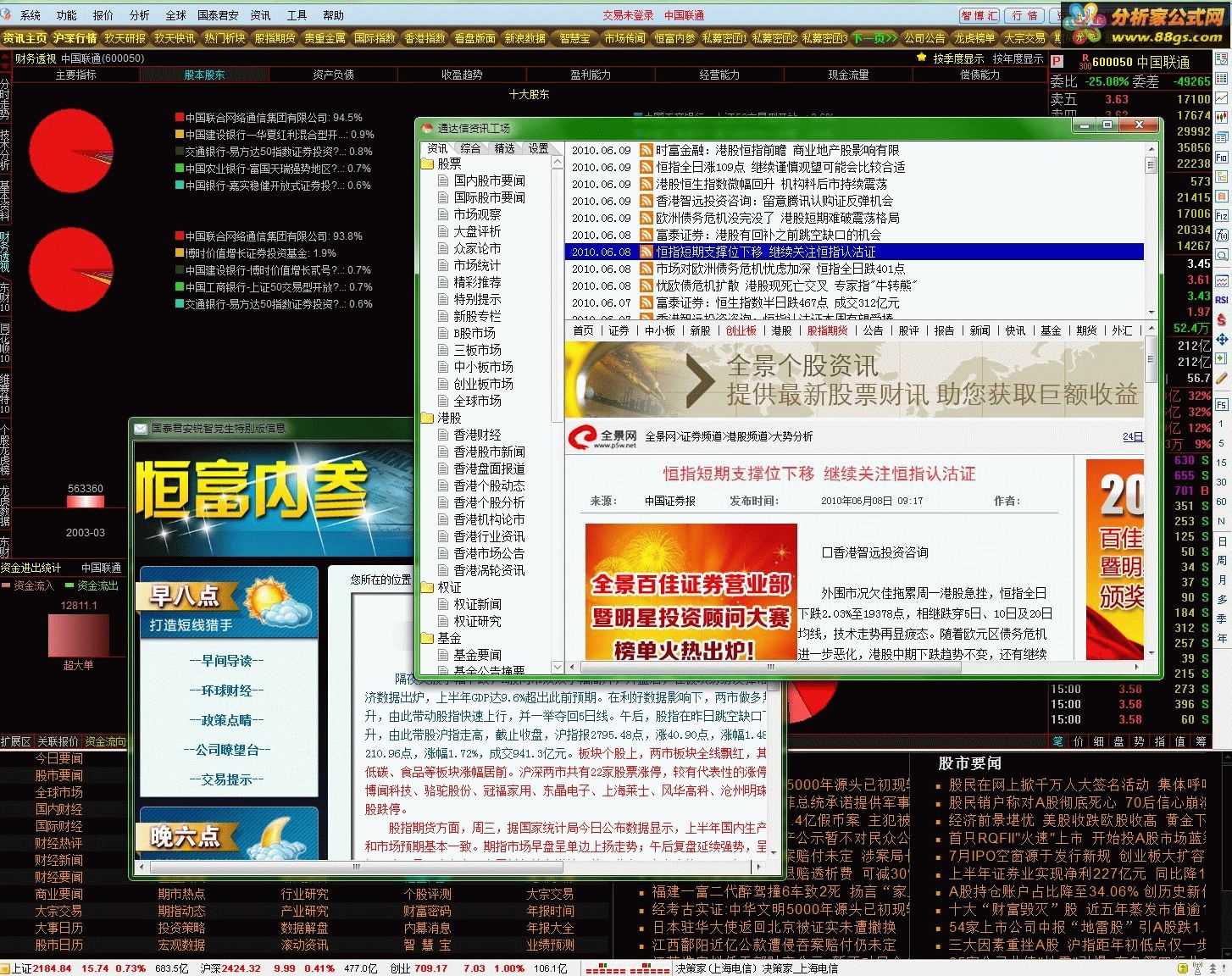This screenshot has width=1232, height=976.
Task: Open headline 首只RQFII"火速"上市 in 股市要闻
Action: point(1076,838)
